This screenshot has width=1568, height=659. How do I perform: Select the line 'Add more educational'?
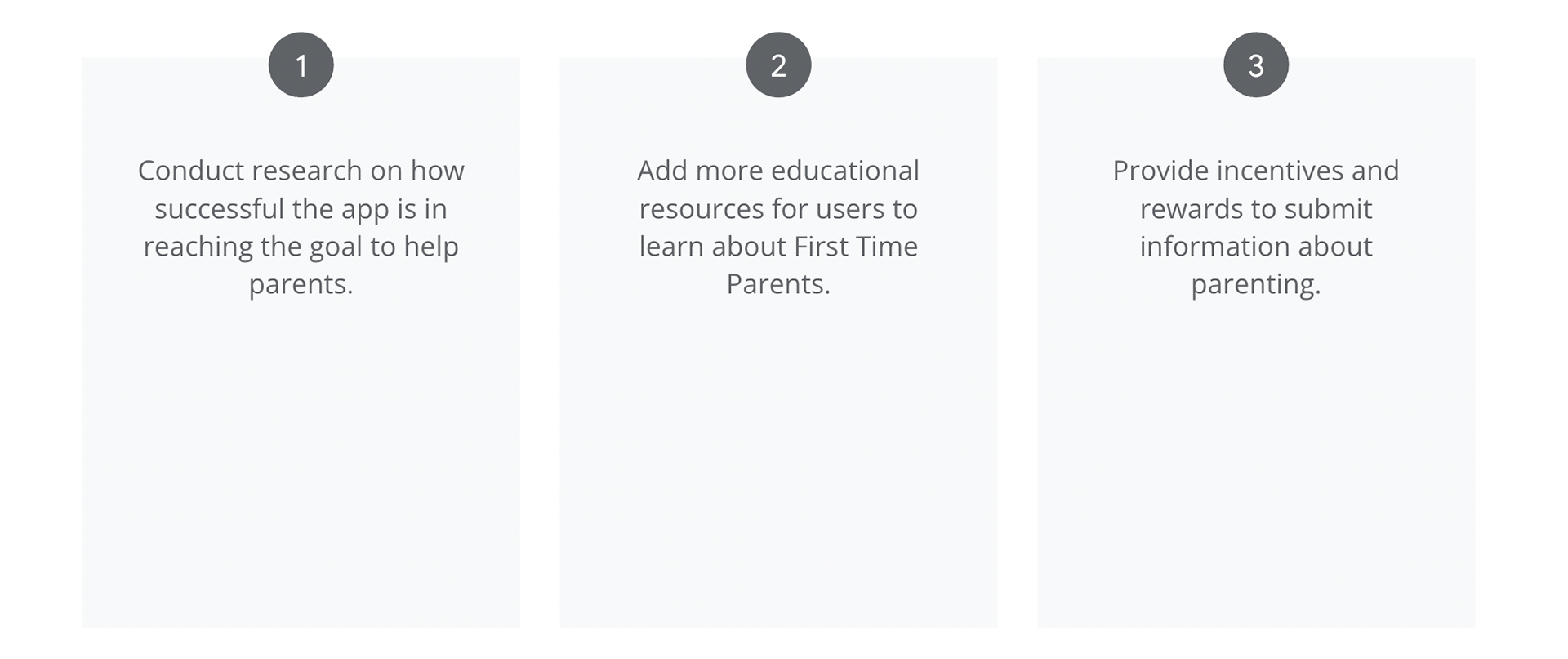click(x=778, y=171)
